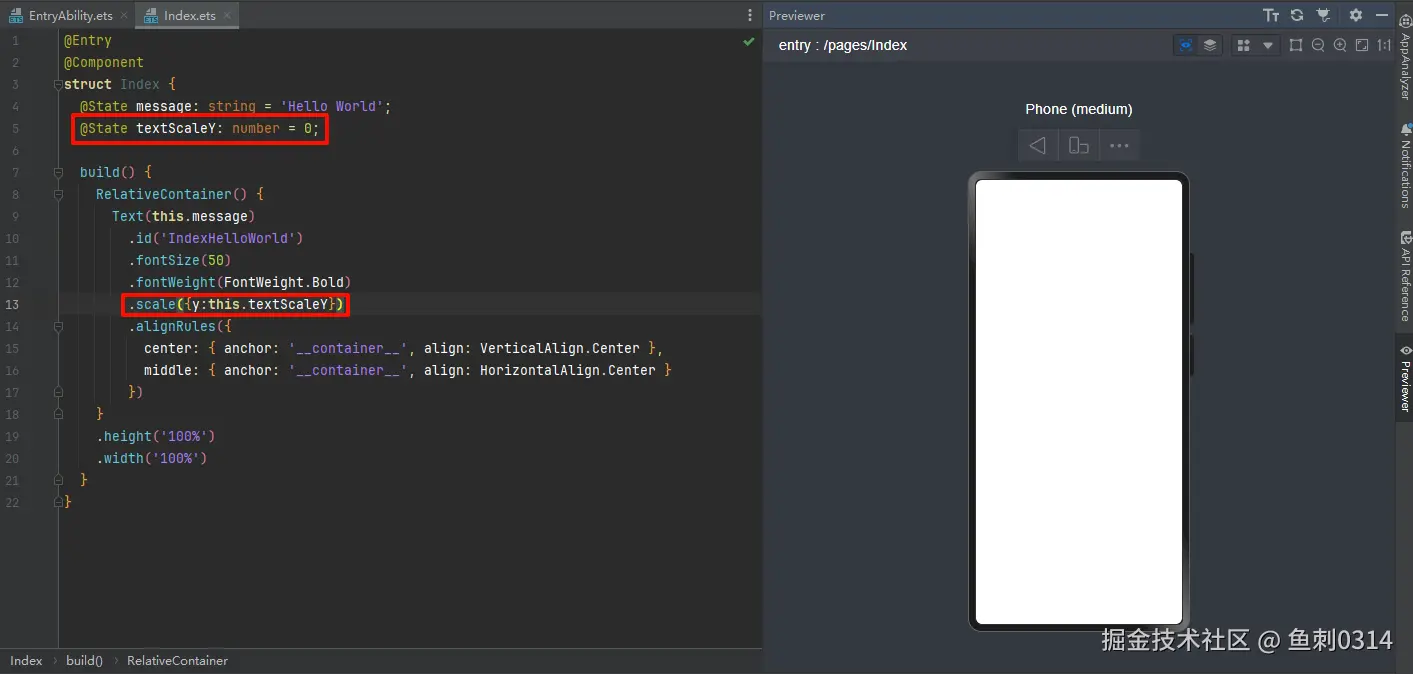Click 'IndexHelloWorld' id string on line 10
The image size is (1413, 674).
pos(232,238)
